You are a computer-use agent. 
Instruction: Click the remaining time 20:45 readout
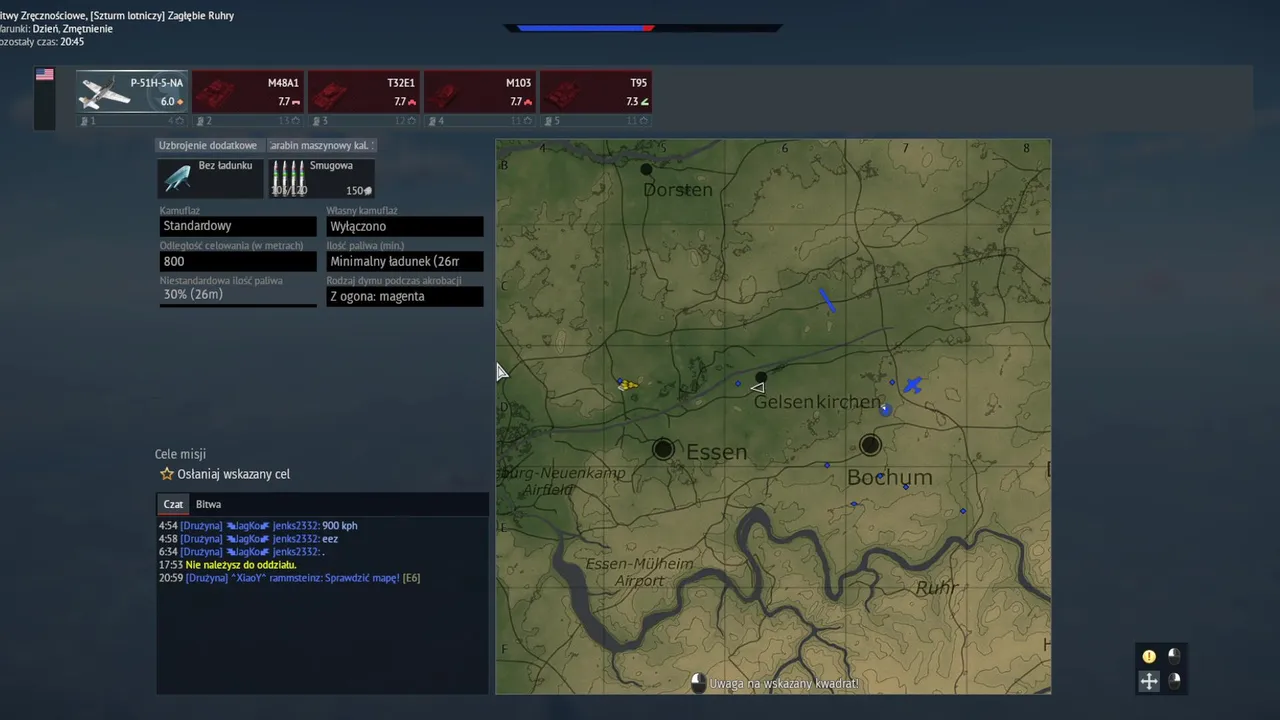pos(72,42)
